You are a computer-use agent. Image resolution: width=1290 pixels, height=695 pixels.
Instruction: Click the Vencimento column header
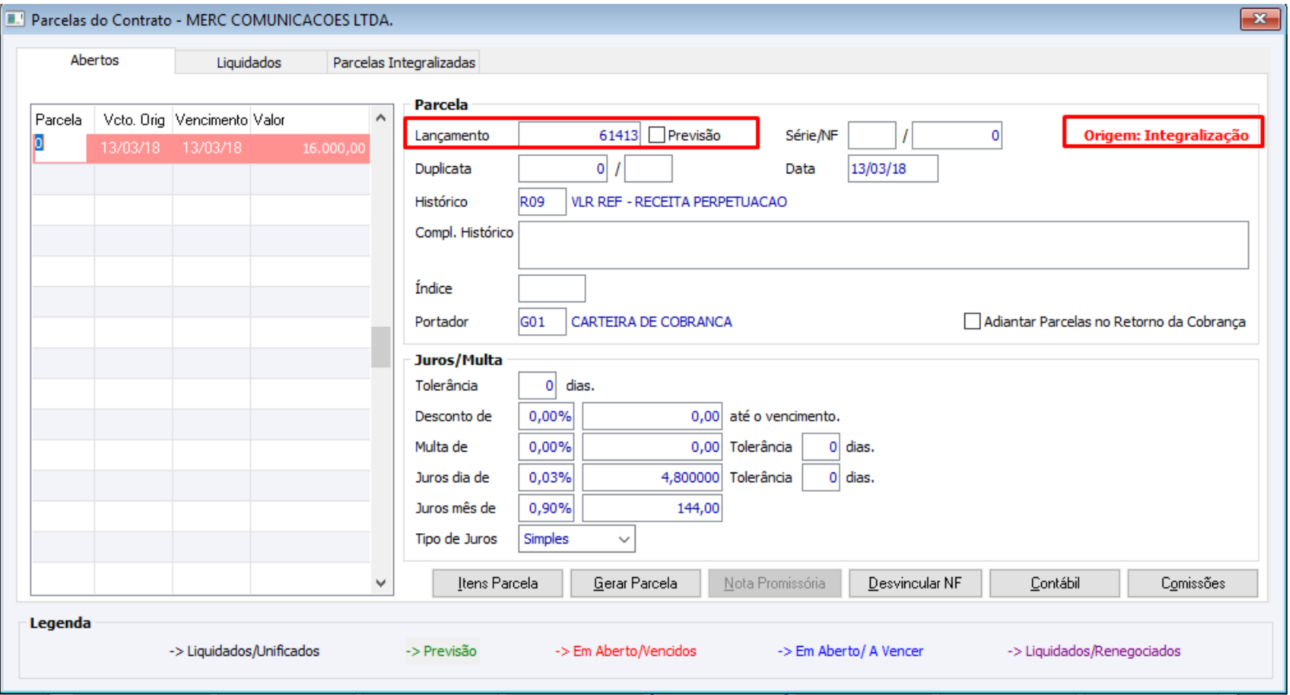tap(211, 119)
